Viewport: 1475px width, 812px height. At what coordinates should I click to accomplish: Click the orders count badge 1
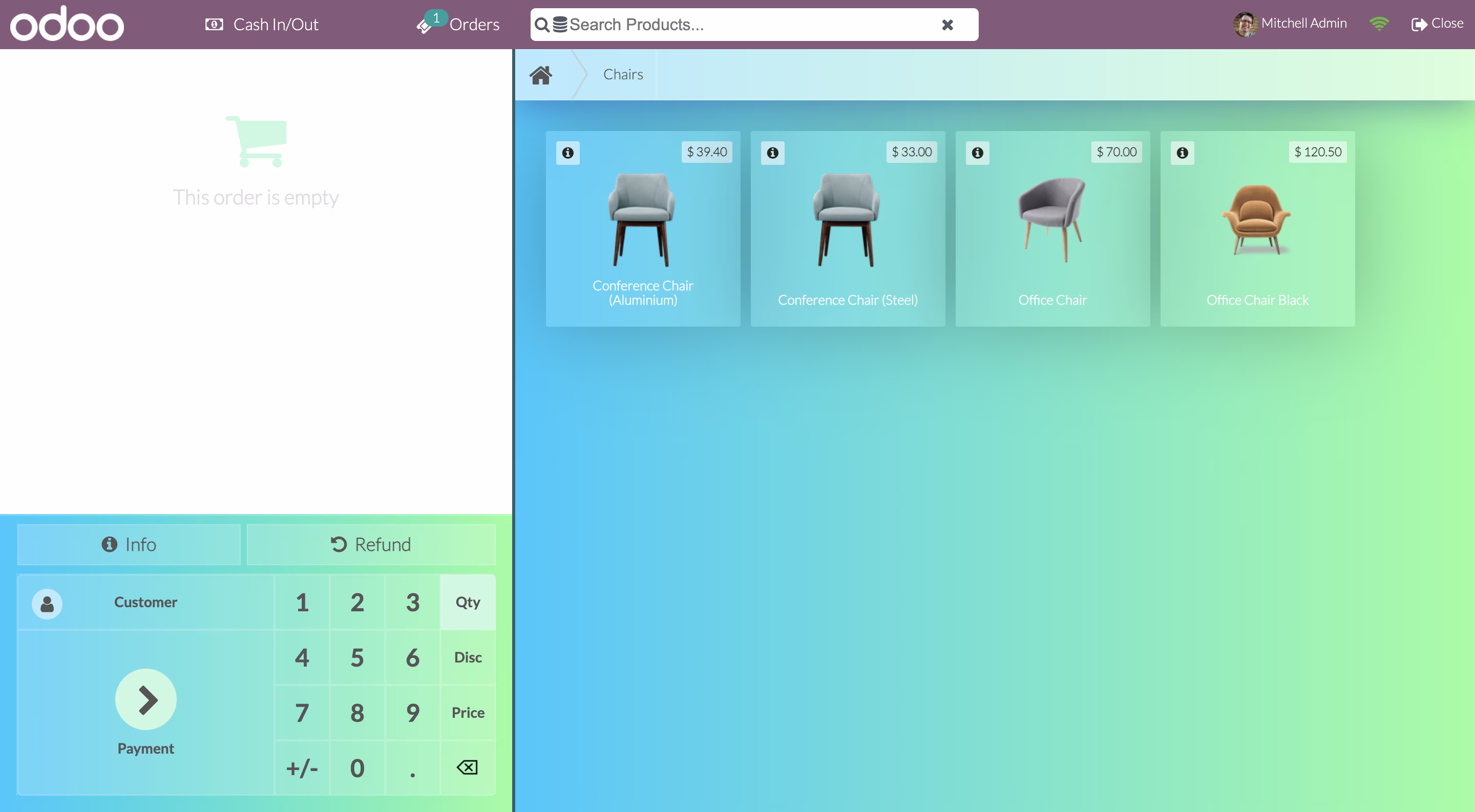click(x=436, y=18)
